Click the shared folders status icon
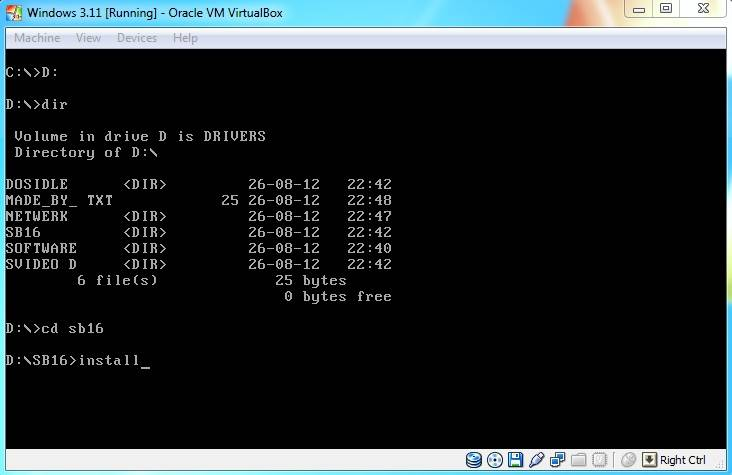This screenshot has width=732, height=475. (578, 460)
